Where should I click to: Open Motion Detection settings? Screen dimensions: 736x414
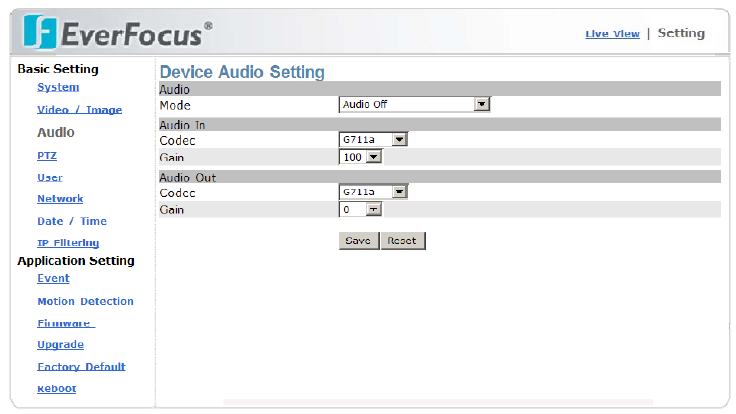(85, 301)
